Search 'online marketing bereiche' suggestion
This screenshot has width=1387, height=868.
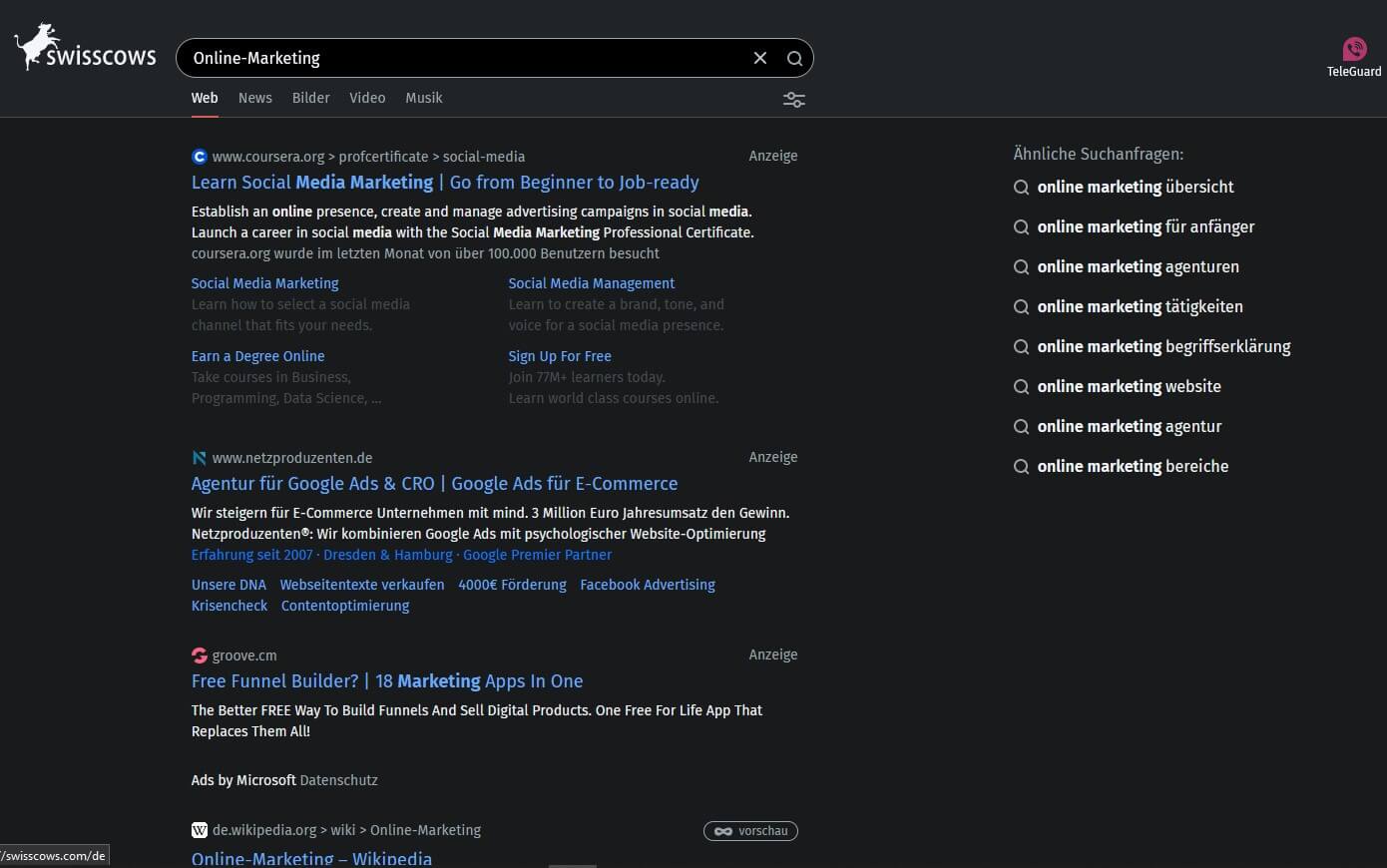(1133, 466)
